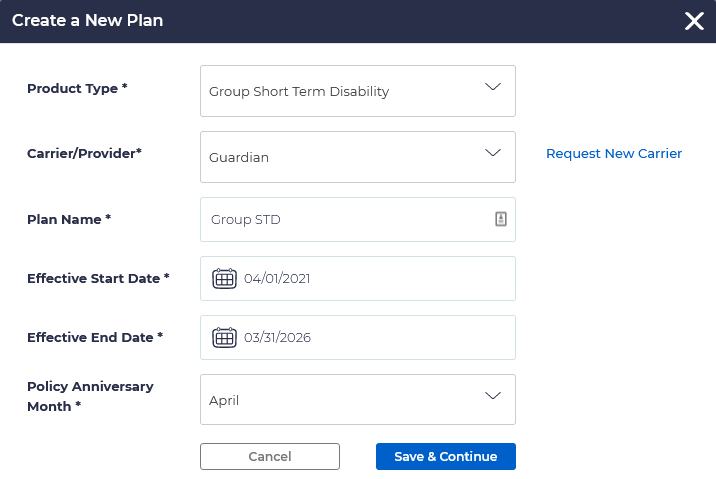Click the Create a New Plan title
The width and height of the screenshot is (716, 479).
pyautogui.click(x=87, y=20)
